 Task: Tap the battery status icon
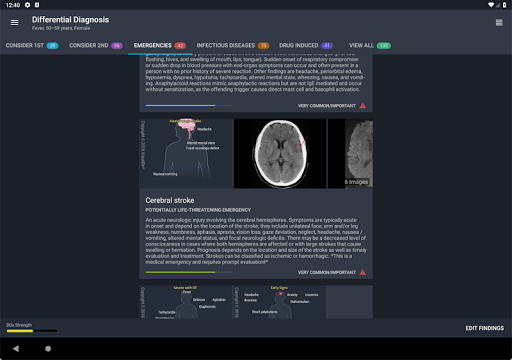(504, 5)
